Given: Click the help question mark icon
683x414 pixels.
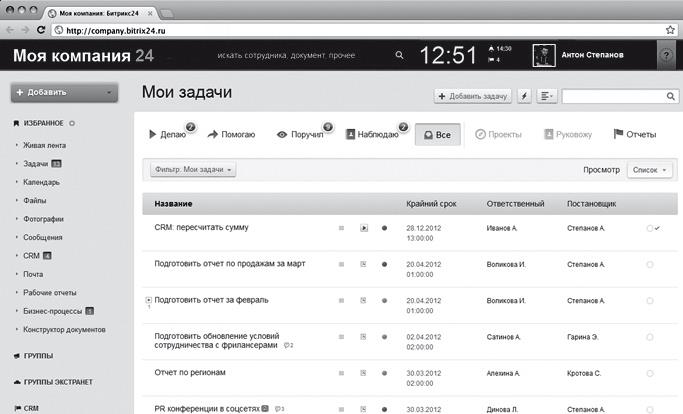Looking at the screenshot, I should click(x=663, y=55).
